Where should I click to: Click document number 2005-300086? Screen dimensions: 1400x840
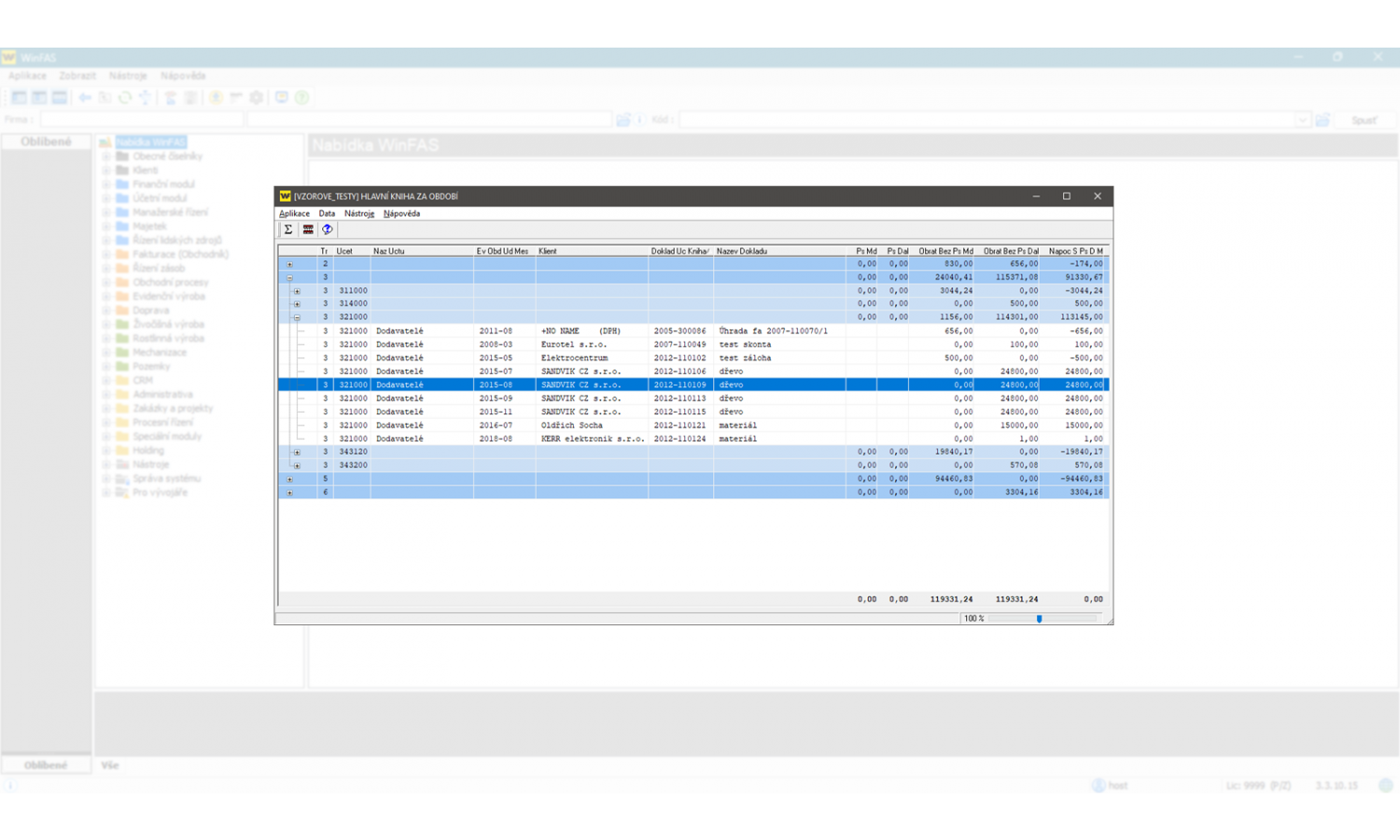tap(680, 330)
